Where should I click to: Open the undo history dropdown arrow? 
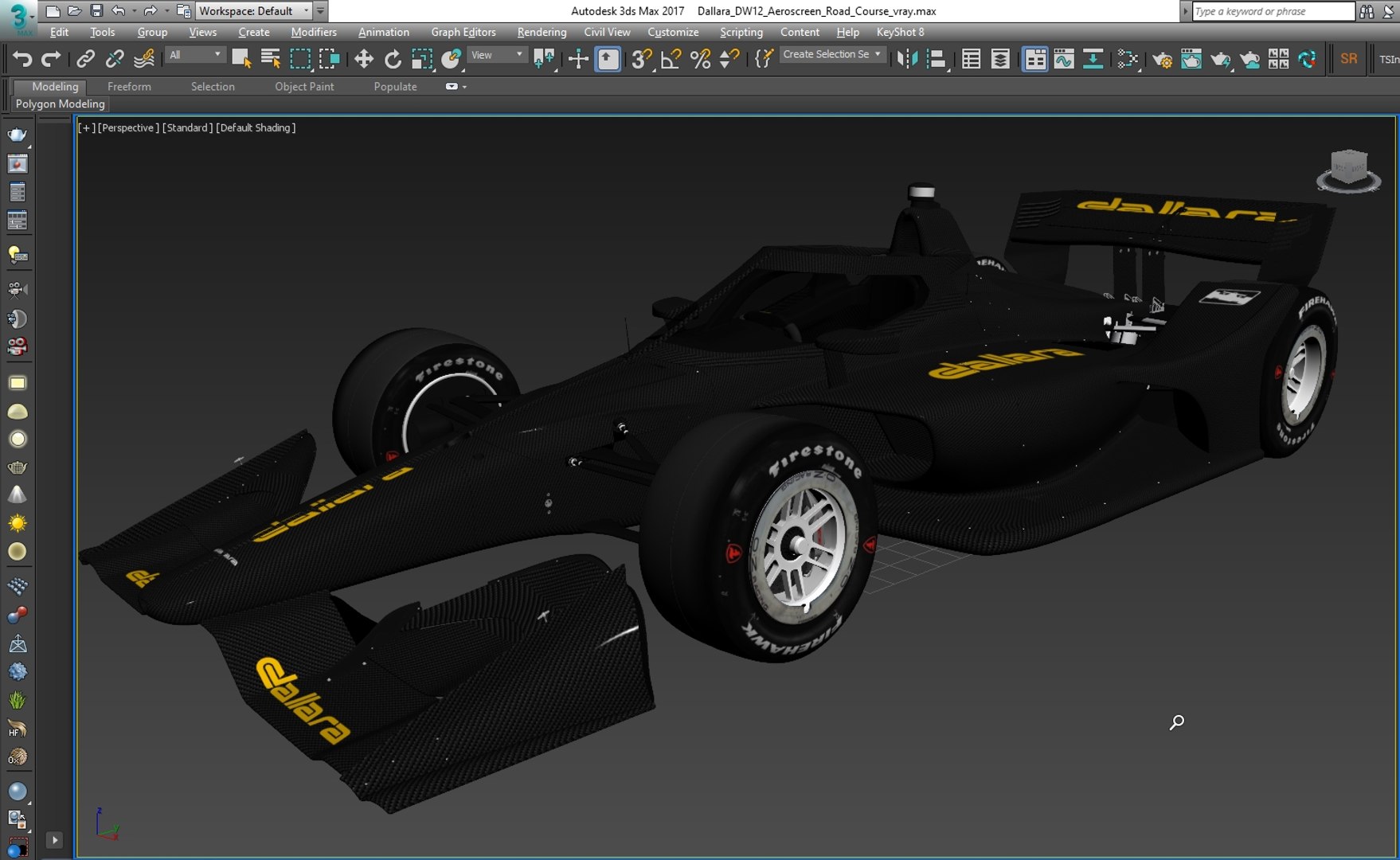[133, 11]
